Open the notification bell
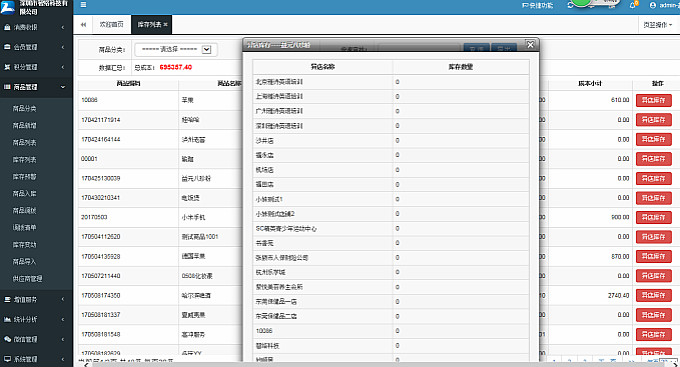 633,5
